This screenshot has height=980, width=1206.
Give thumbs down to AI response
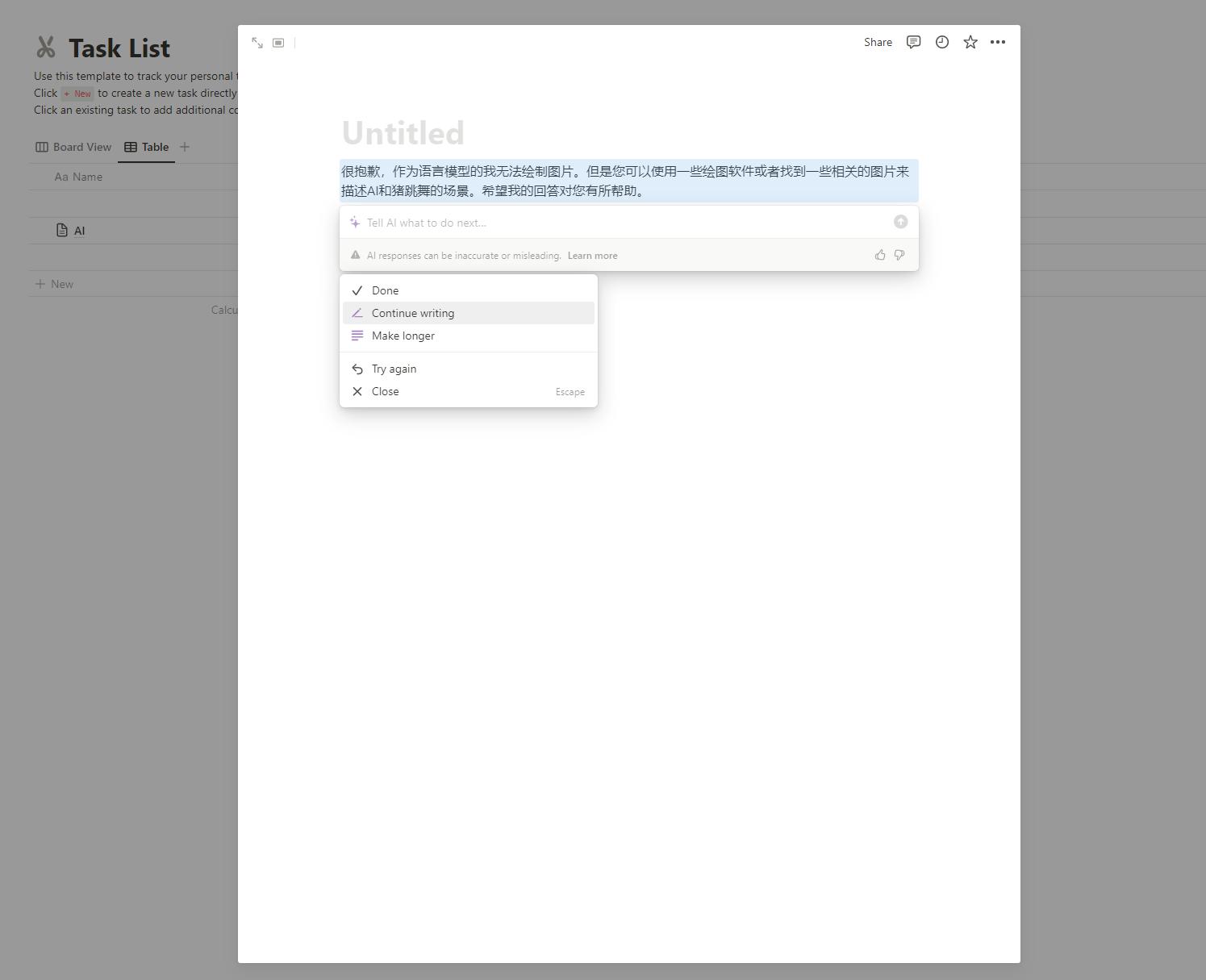(x=899, y=255)
